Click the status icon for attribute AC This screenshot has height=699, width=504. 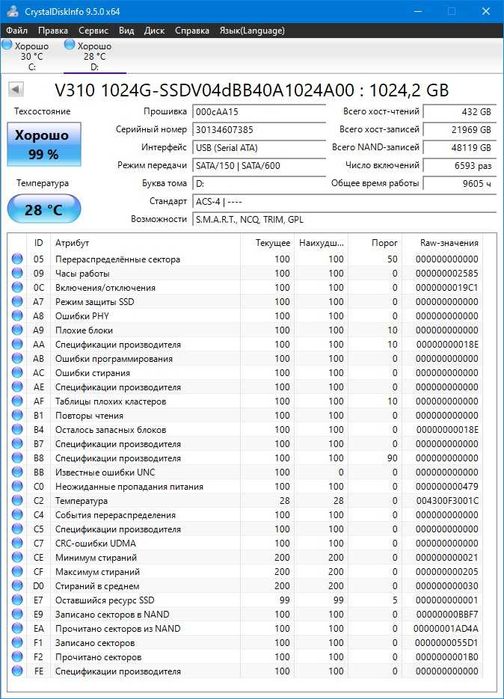[17, 372]
